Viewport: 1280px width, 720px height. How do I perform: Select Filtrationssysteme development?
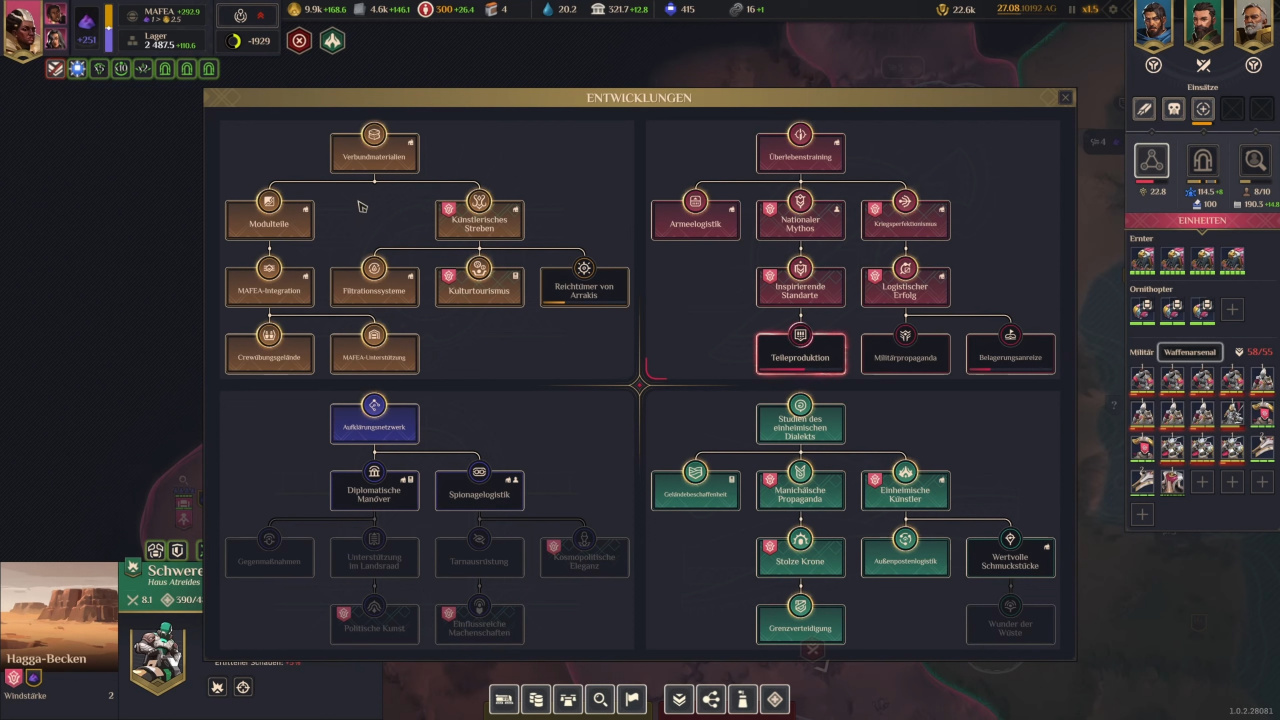pos(374,287)
